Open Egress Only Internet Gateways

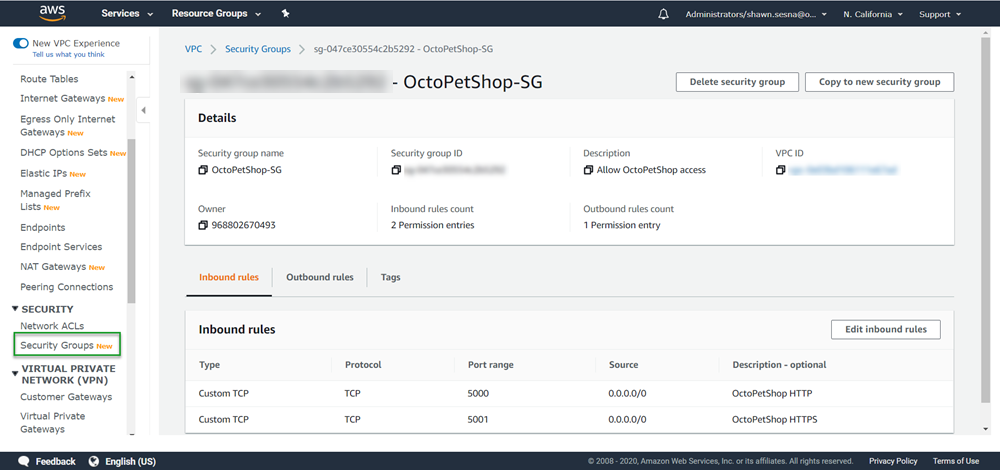click(x=68, y=126)
